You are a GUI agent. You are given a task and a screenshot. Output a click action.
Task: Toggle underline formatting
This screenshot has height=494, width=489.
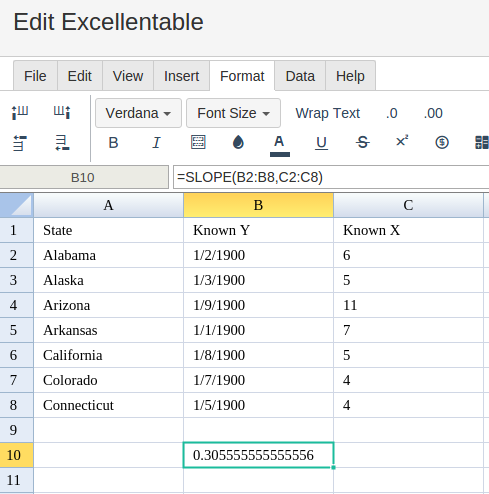321,143
